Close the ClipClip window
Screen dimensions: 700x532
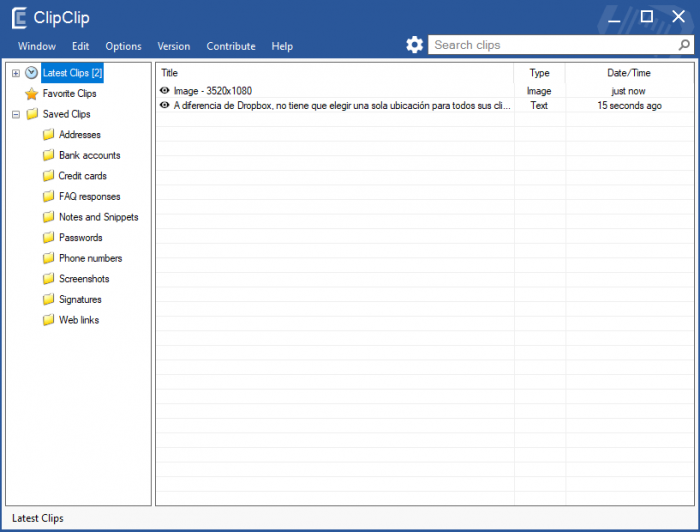pyautogui.click(x=679, y=17)
